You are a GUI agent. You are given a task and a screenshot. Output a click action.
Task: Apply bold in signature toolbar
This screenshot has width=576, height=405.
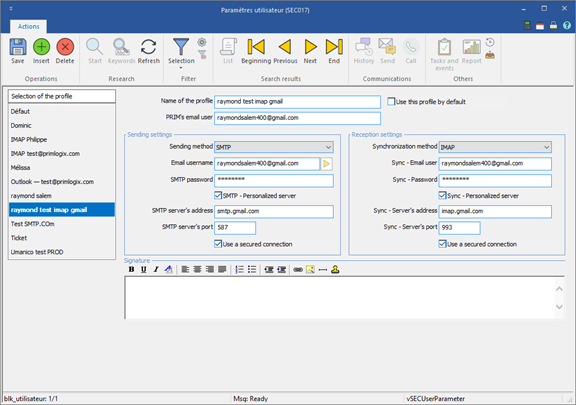tap(131, 269)
